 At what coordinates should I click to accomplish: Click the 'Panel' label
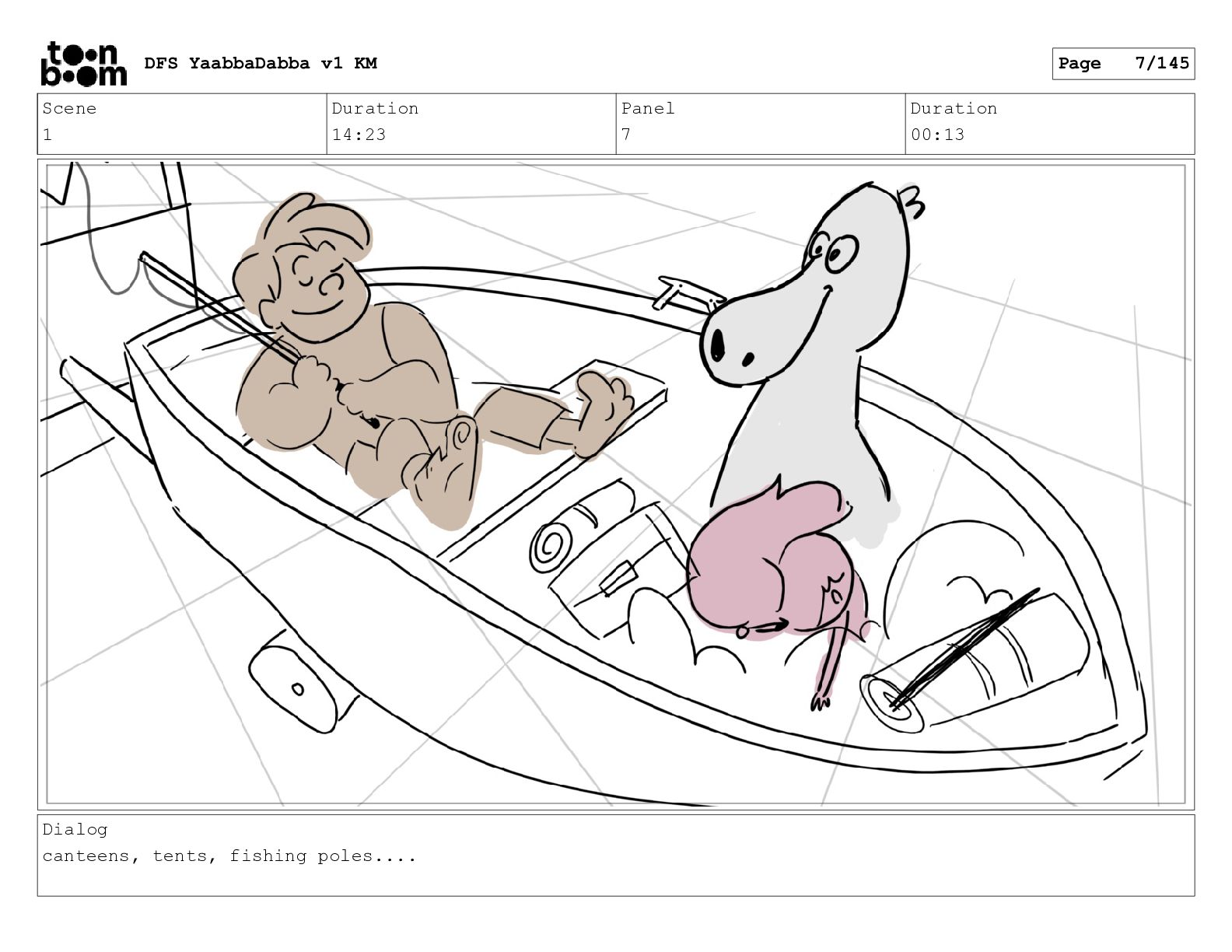point(648,108)
